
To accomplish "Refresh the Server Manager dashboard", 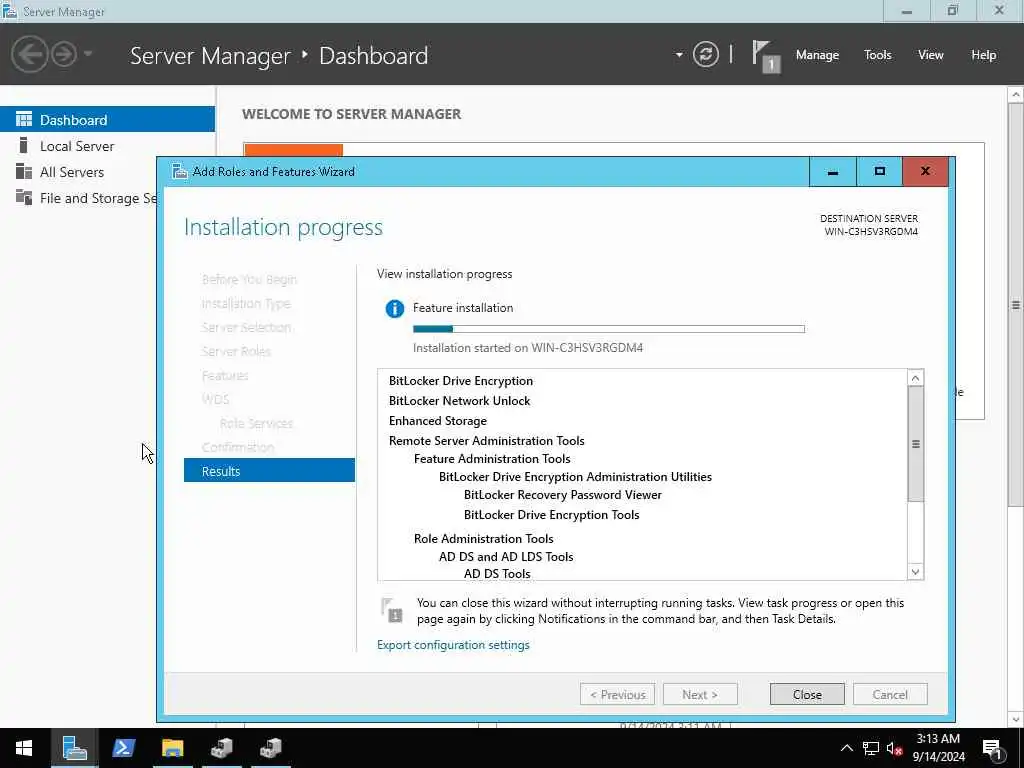I will click(706, 54).
